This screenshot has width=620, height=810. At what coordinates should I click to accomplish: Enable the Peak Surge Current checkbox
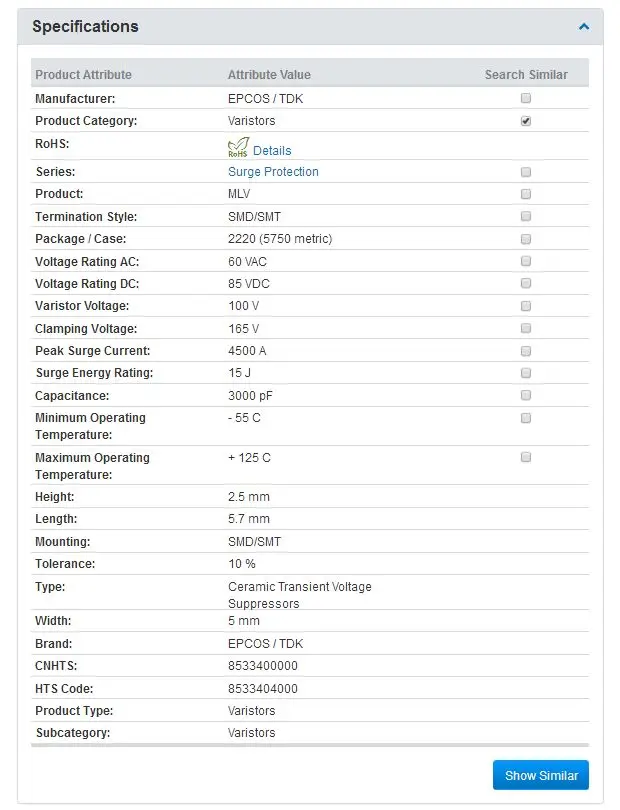click(x=526, y=351)
